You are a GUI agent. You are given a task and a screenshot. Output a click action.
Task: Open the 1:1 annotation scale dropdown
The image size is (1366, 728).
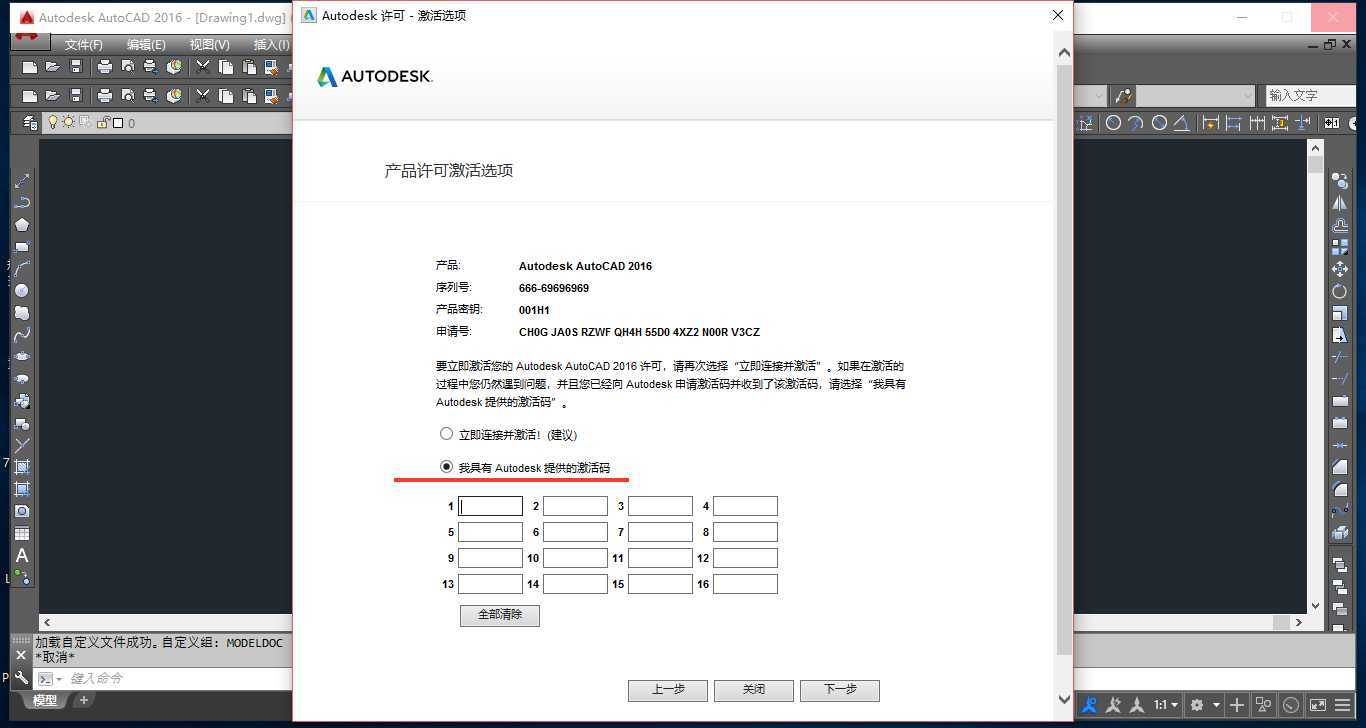coord(1166,705)
